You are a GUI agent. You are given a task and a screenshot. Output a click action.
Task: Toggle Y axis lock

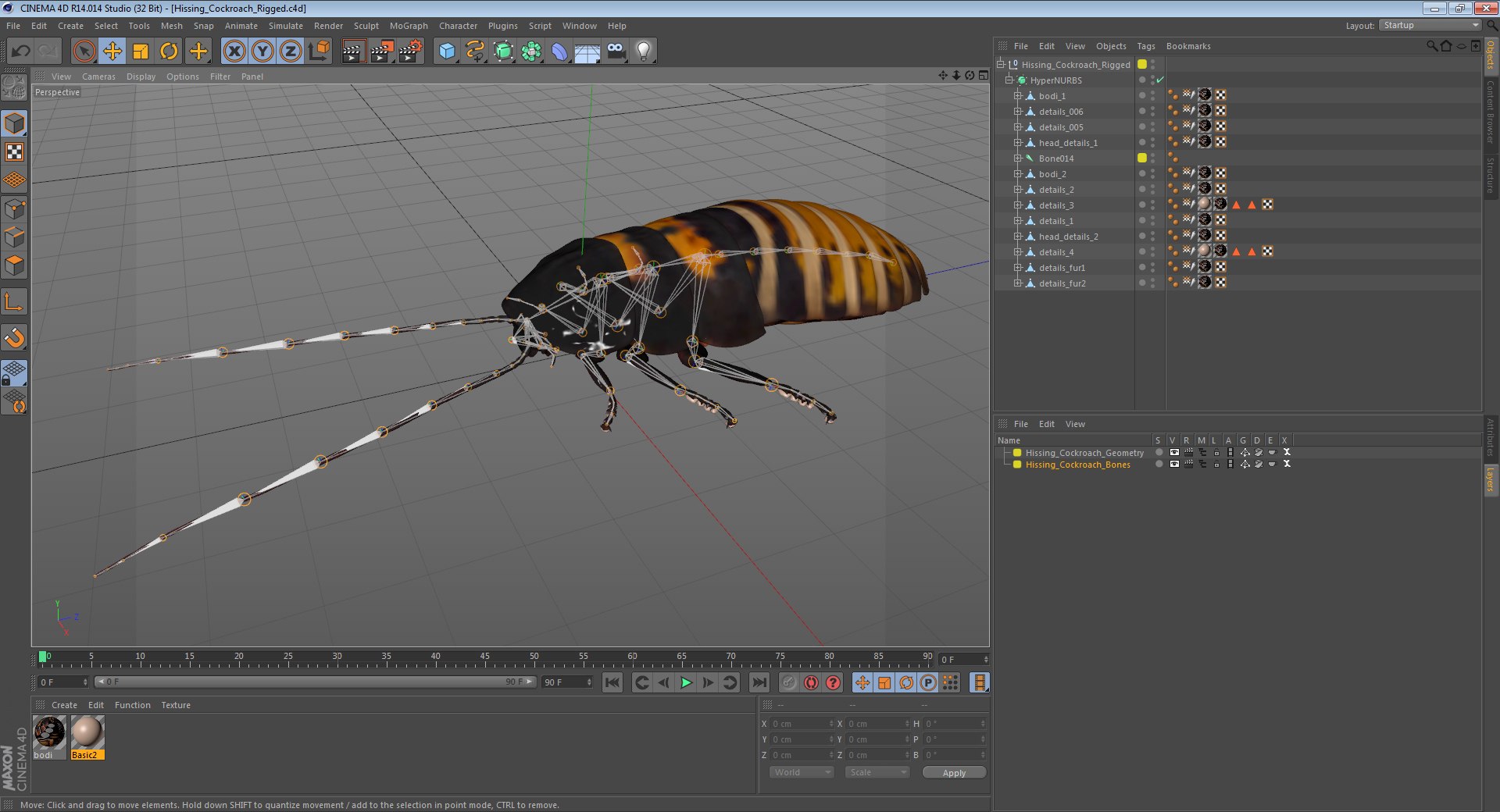[262, 52]
